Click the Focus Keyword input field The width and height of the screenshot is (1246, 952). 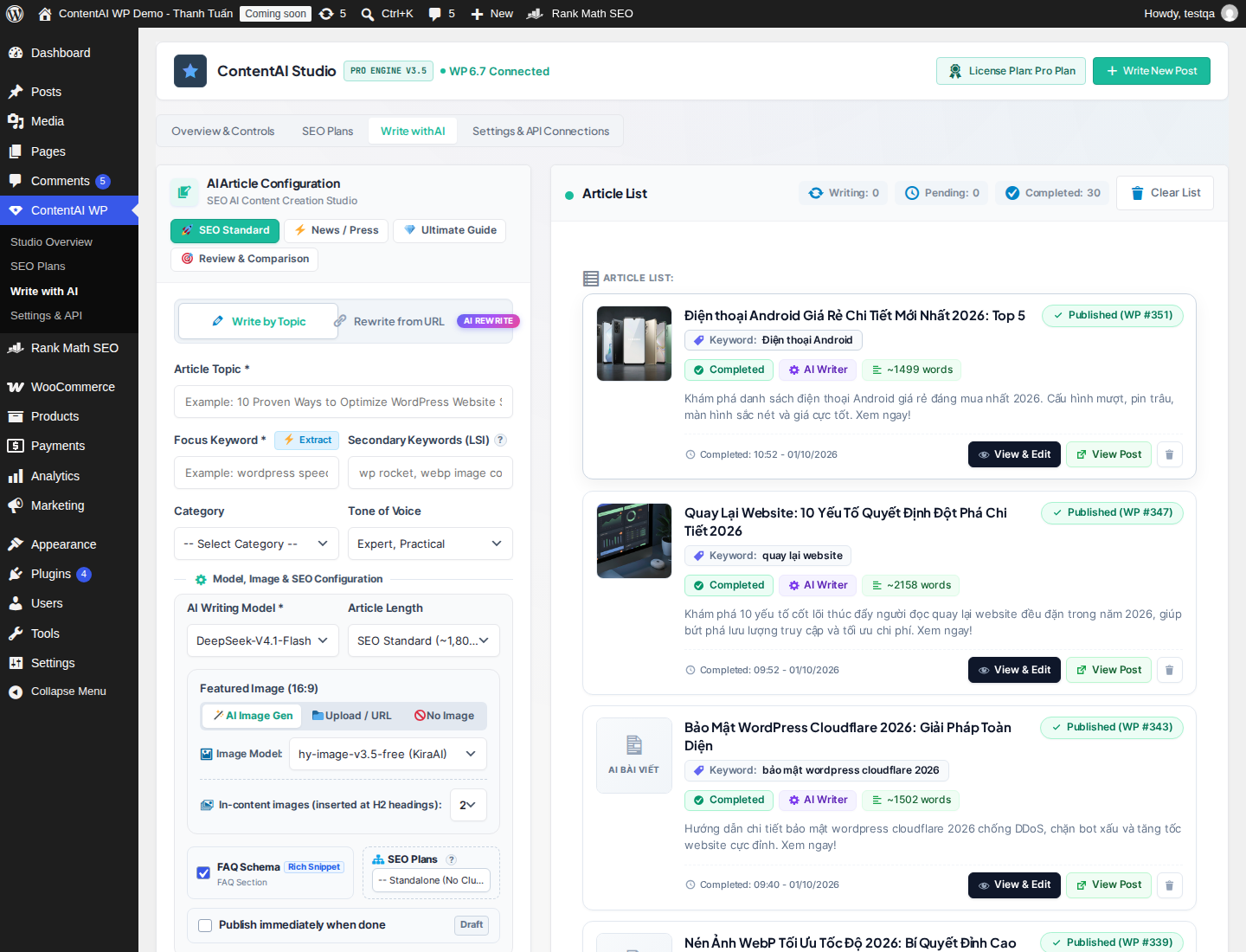coord(256,473)
